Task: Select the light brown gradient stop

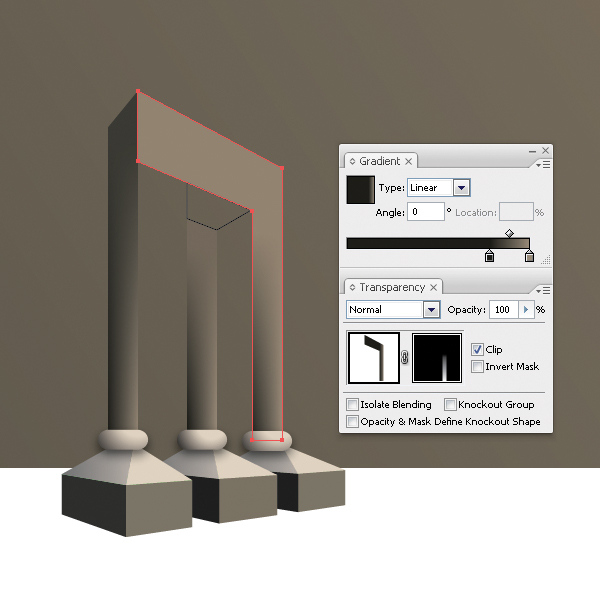Action: [529, 256]
